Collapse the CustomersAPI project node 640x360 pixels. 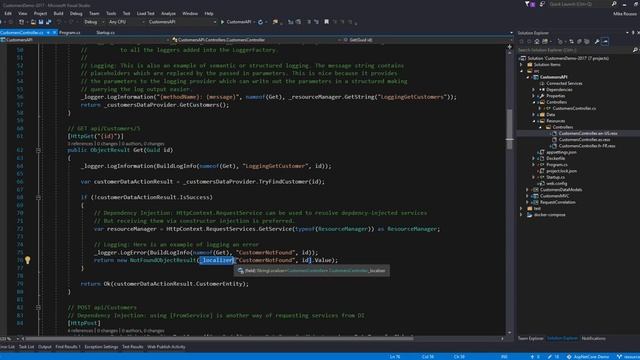click(x=528, y=77)
